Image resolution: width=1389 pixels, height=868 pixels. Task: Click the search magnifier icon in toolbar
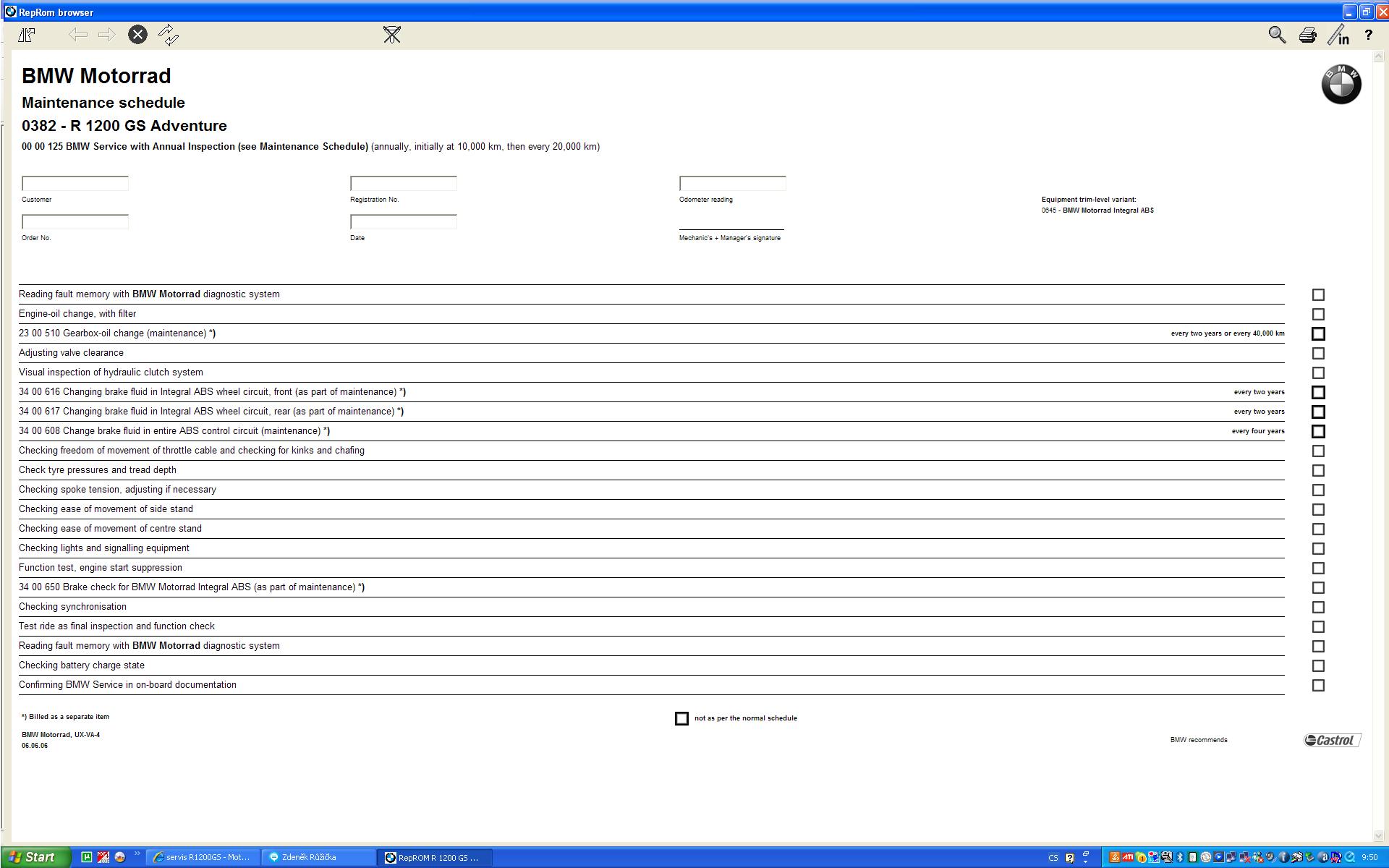tap(1277, 35)
